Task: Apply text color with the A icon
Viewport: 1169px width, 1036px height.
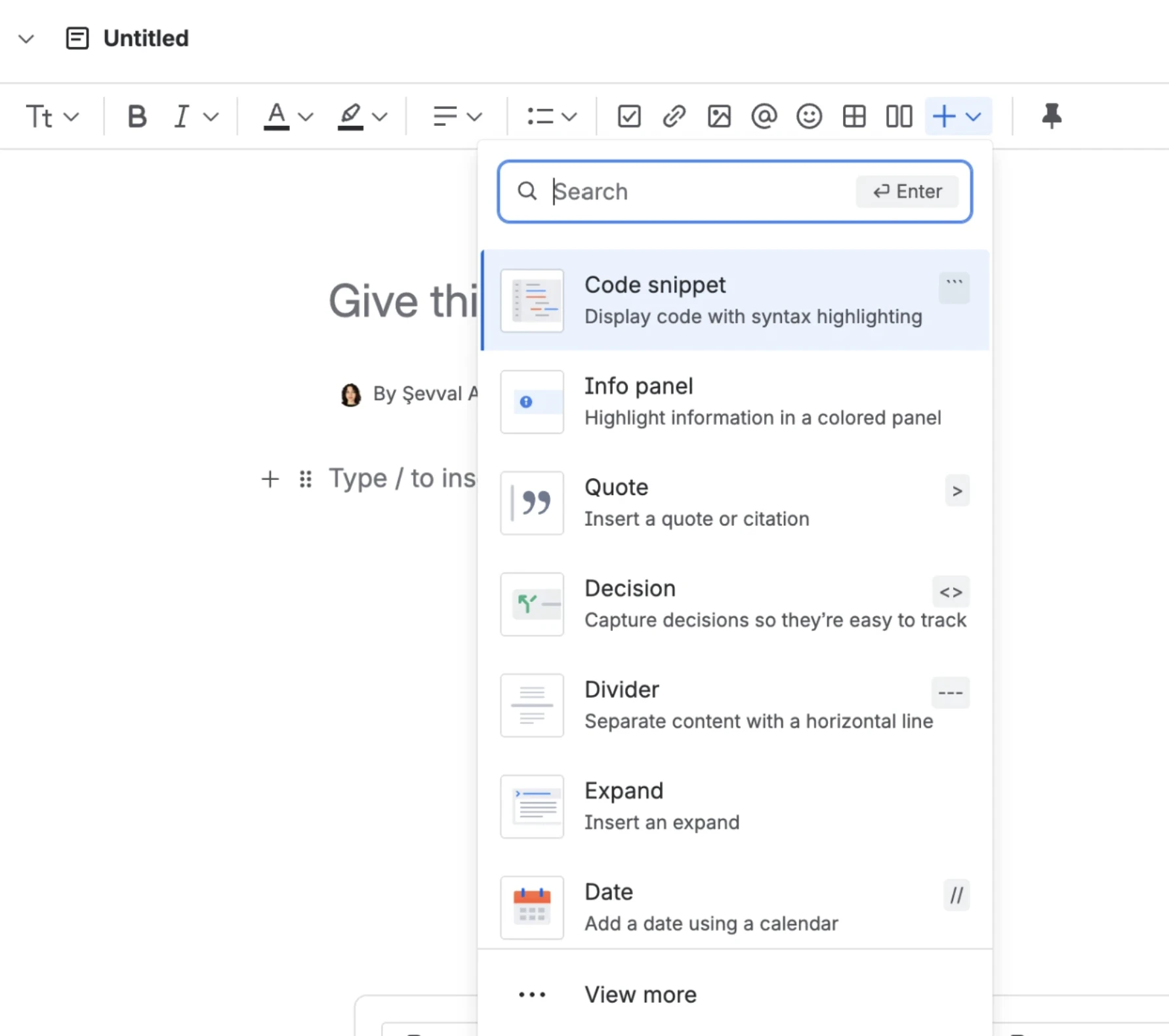Action: [276, 117]
